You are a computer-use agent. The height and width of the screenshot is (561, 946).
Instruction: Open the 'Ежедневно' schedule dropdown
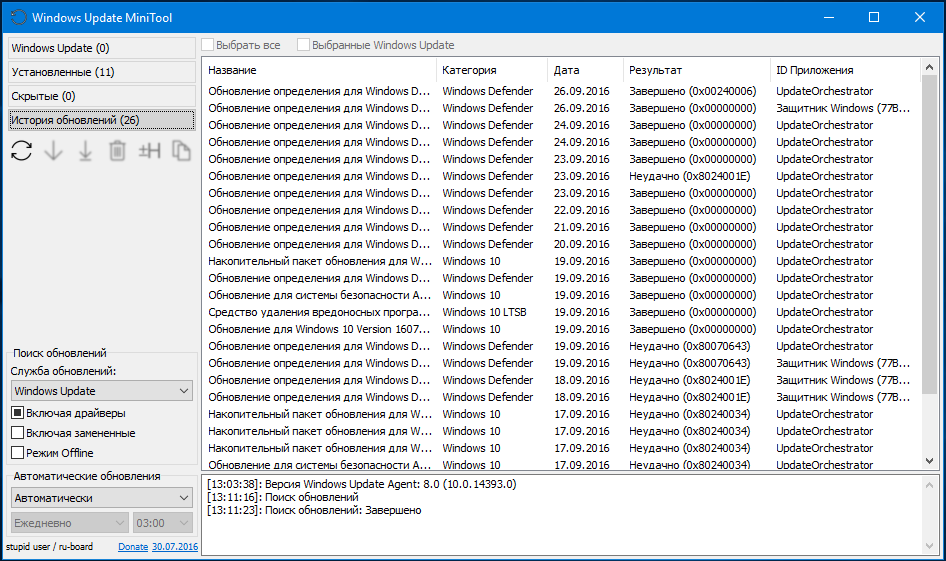coord(69,523)
